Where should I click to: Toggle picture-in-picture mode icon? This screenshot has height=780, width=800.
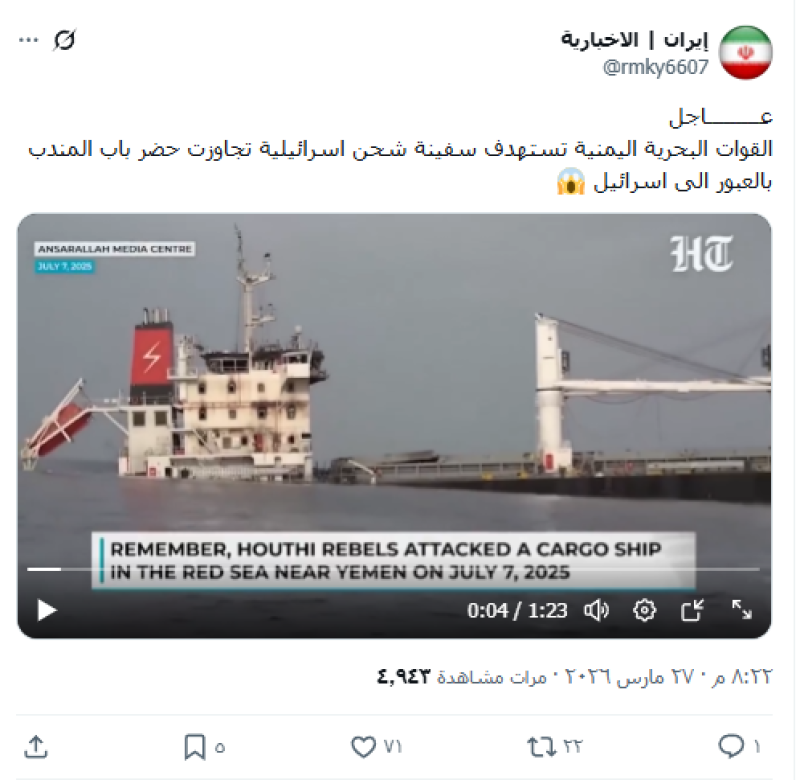point(692,610)
